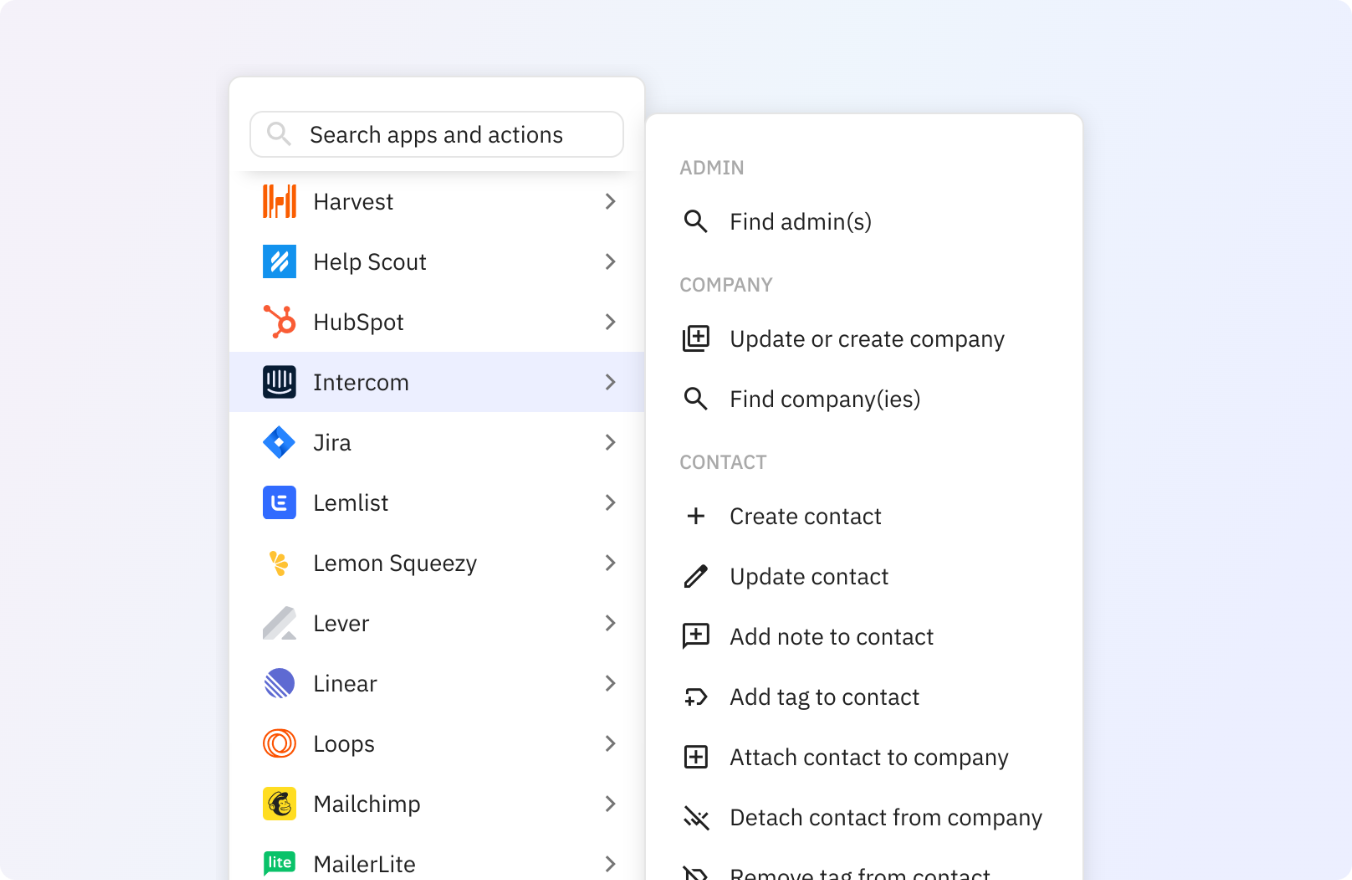This screenshot has width=1352, height=880.
Task: Open the Linear app entry
Action: click(x=437, y=683)
